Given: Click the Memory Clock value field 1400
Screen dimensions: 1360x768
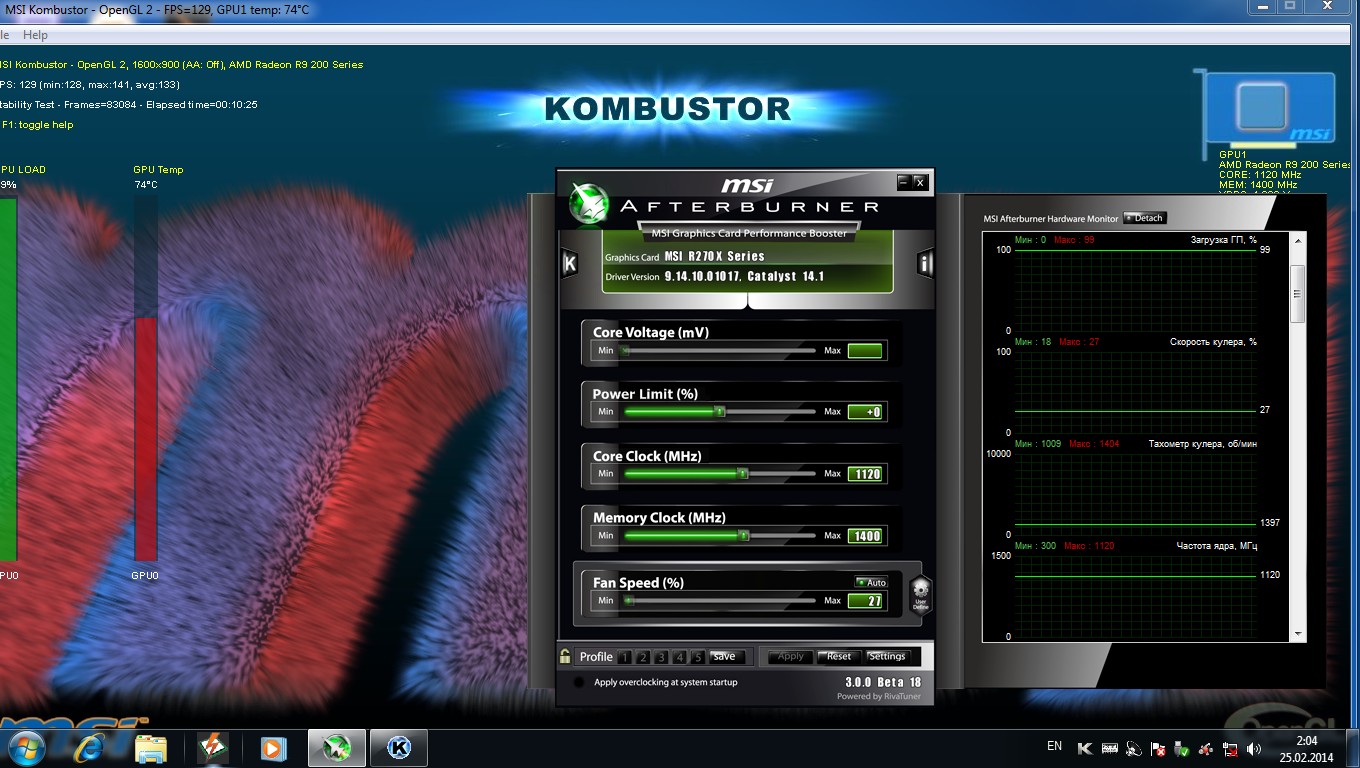Looking at the screenshot, I should (866, 536).
